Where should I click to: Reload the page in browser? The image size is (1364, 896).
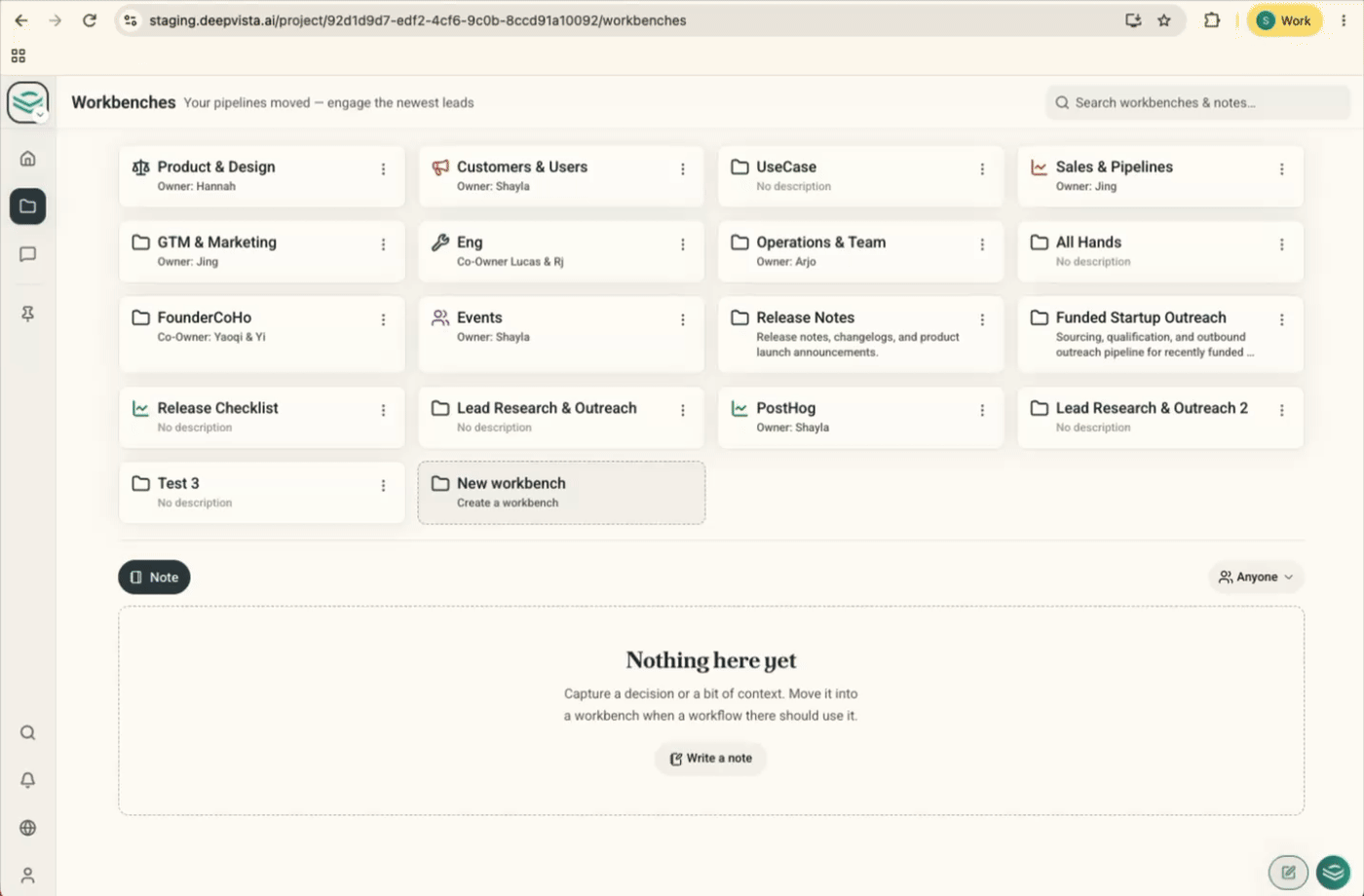point(90,20)
